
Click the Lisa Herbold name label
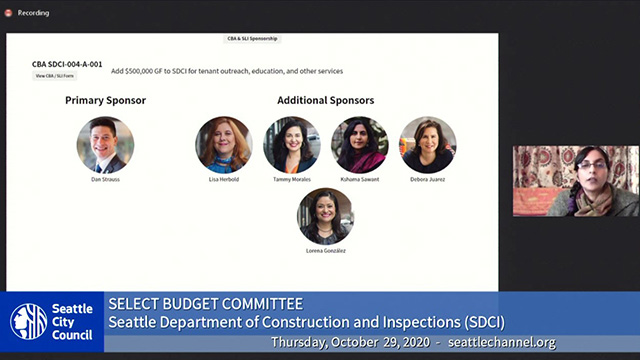pos(224,179)
